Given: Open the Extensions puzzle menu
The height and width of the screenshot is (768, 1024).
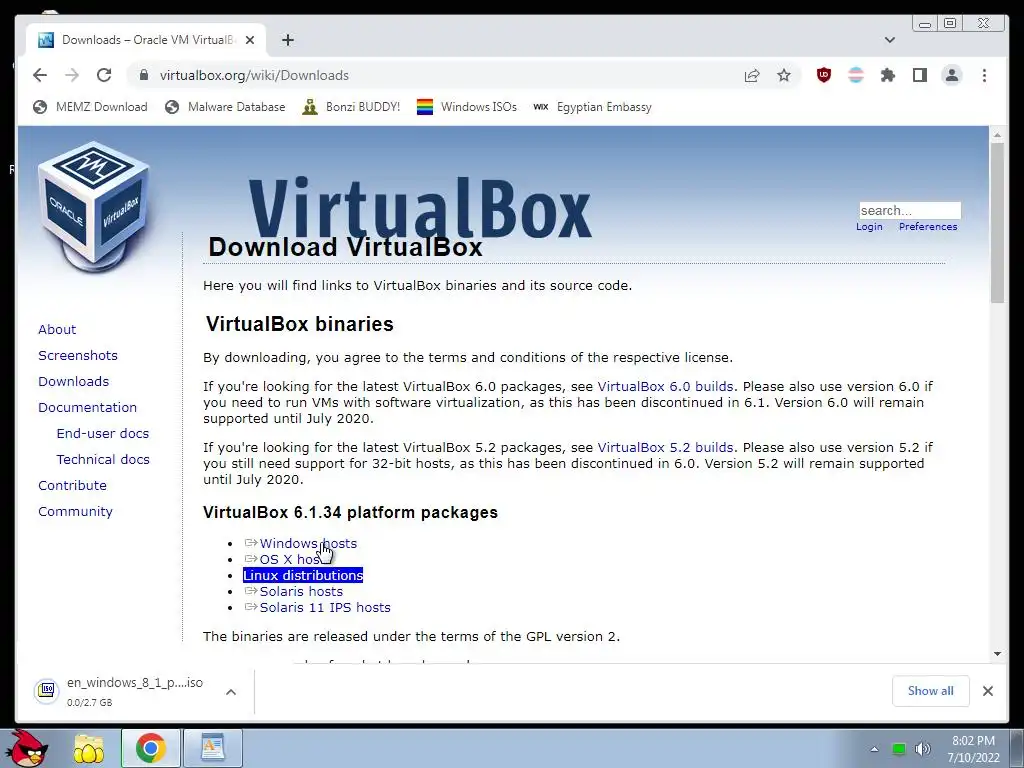Looking at the screenshot, I should (x=888, y=75).
